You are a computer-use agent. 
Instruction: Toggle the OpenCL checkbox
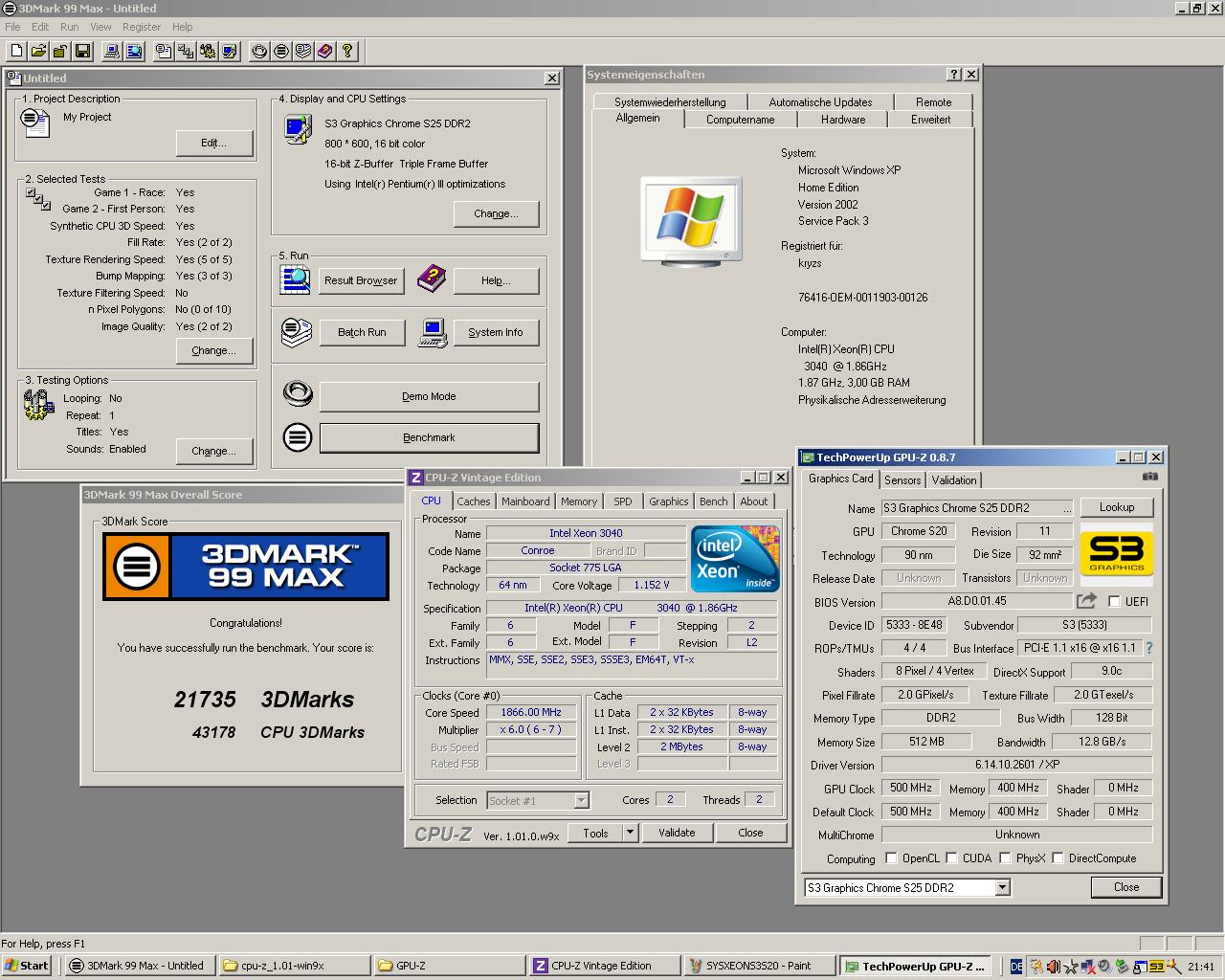coord(891,858)
